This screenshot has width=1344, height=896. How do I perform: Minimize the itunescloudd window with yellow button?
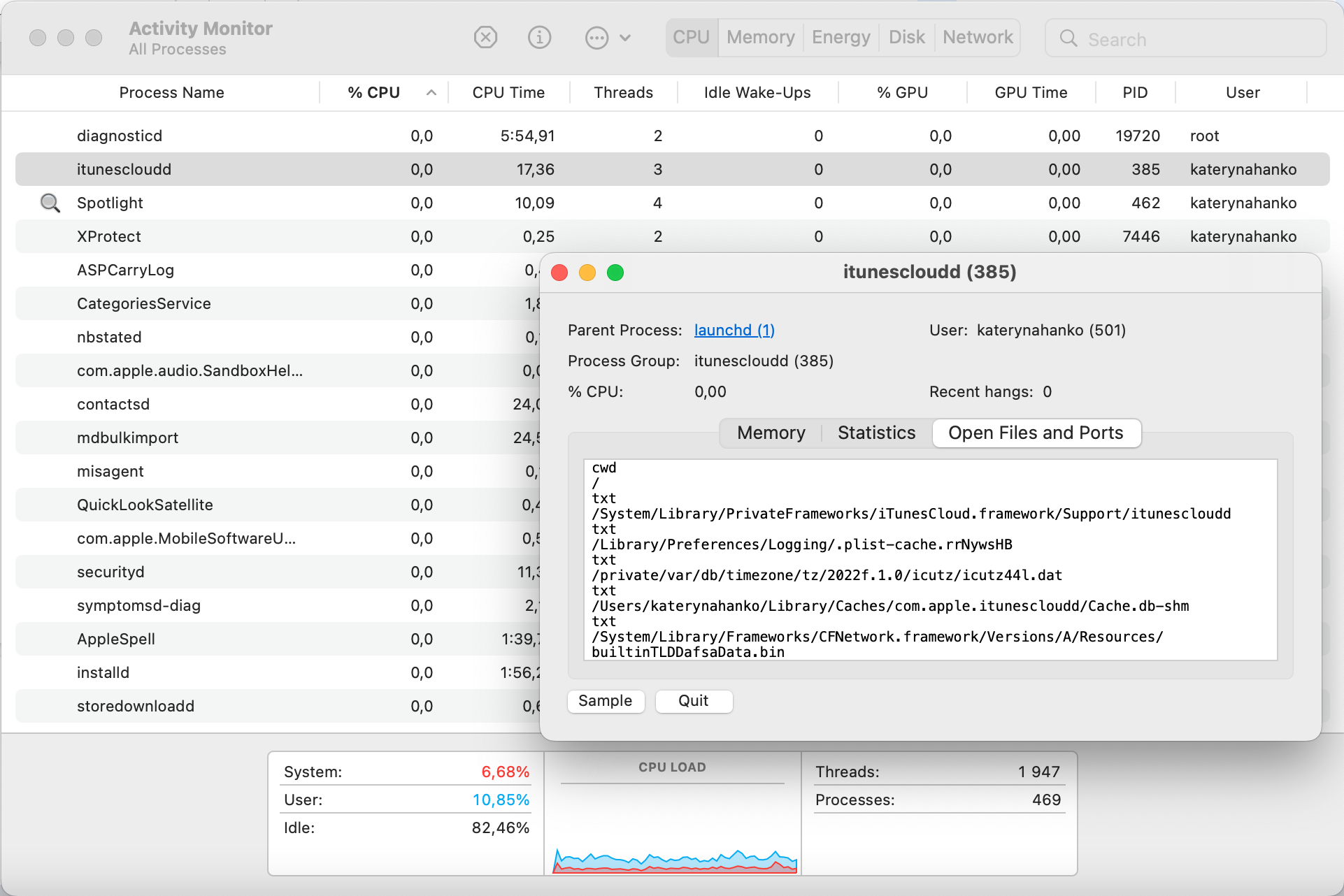pyautogui.click(x=587, y=272)
